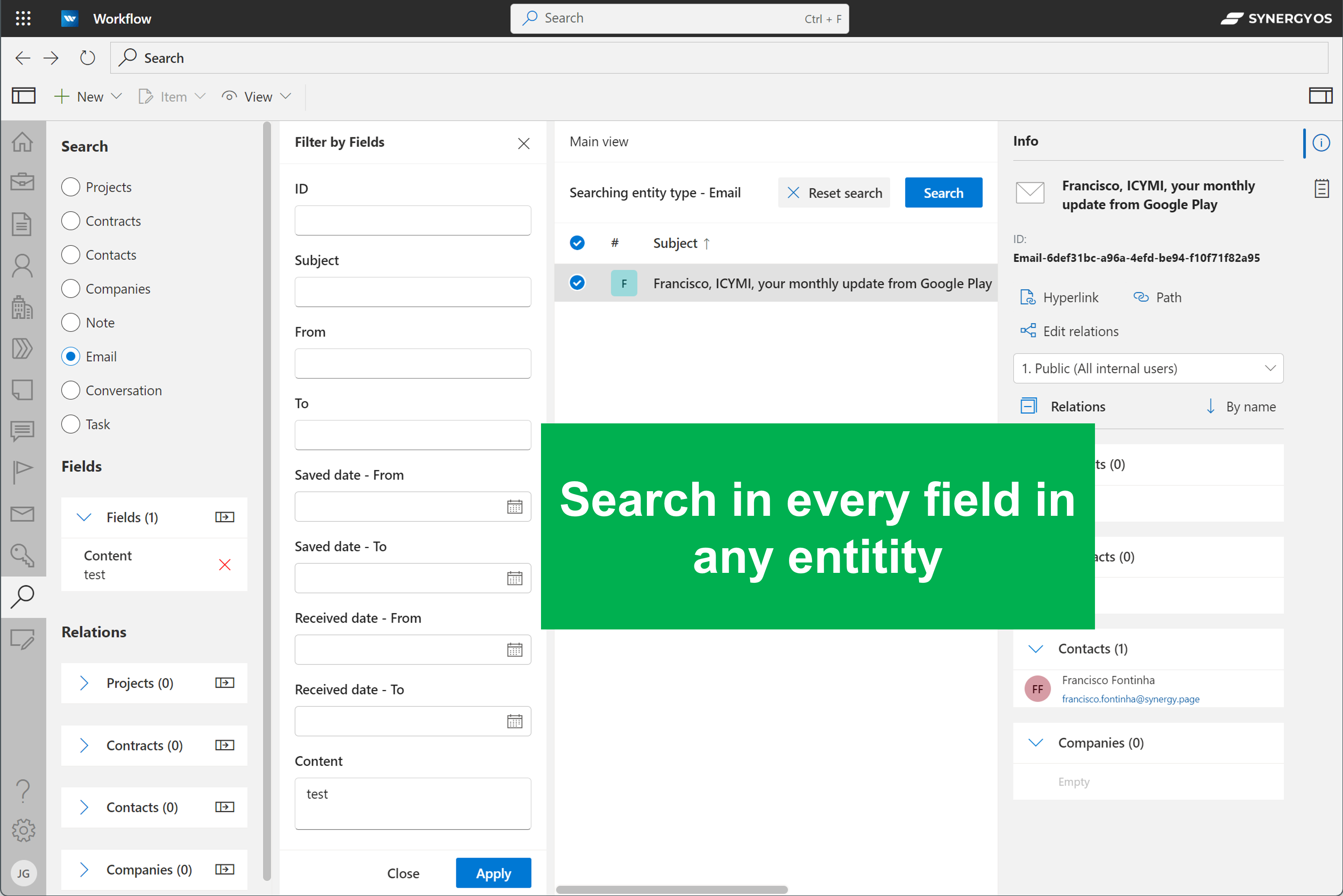Open the Projects (0) relation filter icon
Image resolution: width=1343 pixels, height=896 pixels.
[x=225, y=683]
